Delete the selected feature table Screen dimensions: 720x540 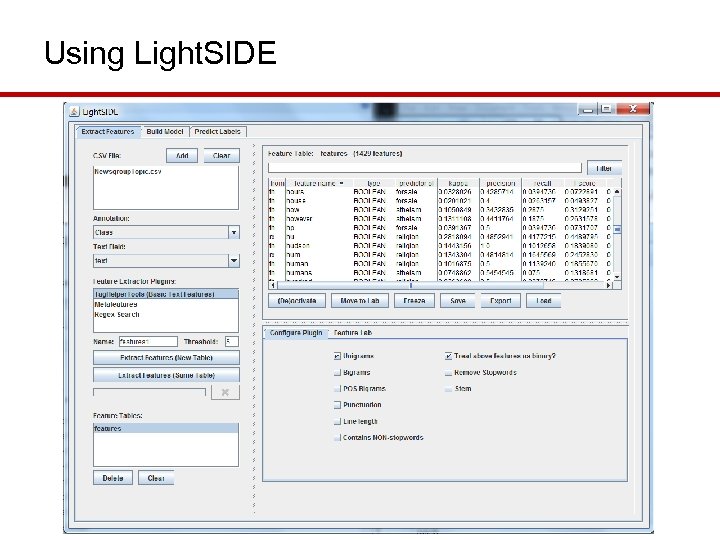pos(113,478)
